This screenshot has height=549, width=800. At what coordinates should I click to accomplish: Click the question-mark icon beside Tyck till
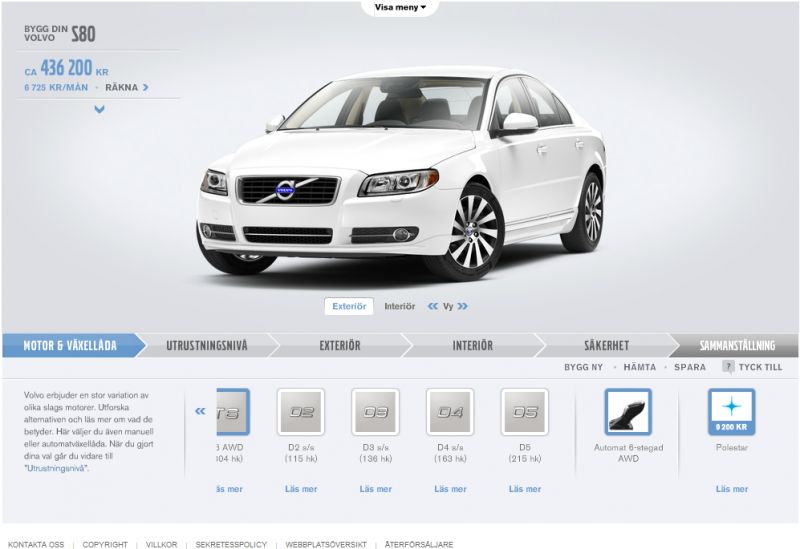728,366
